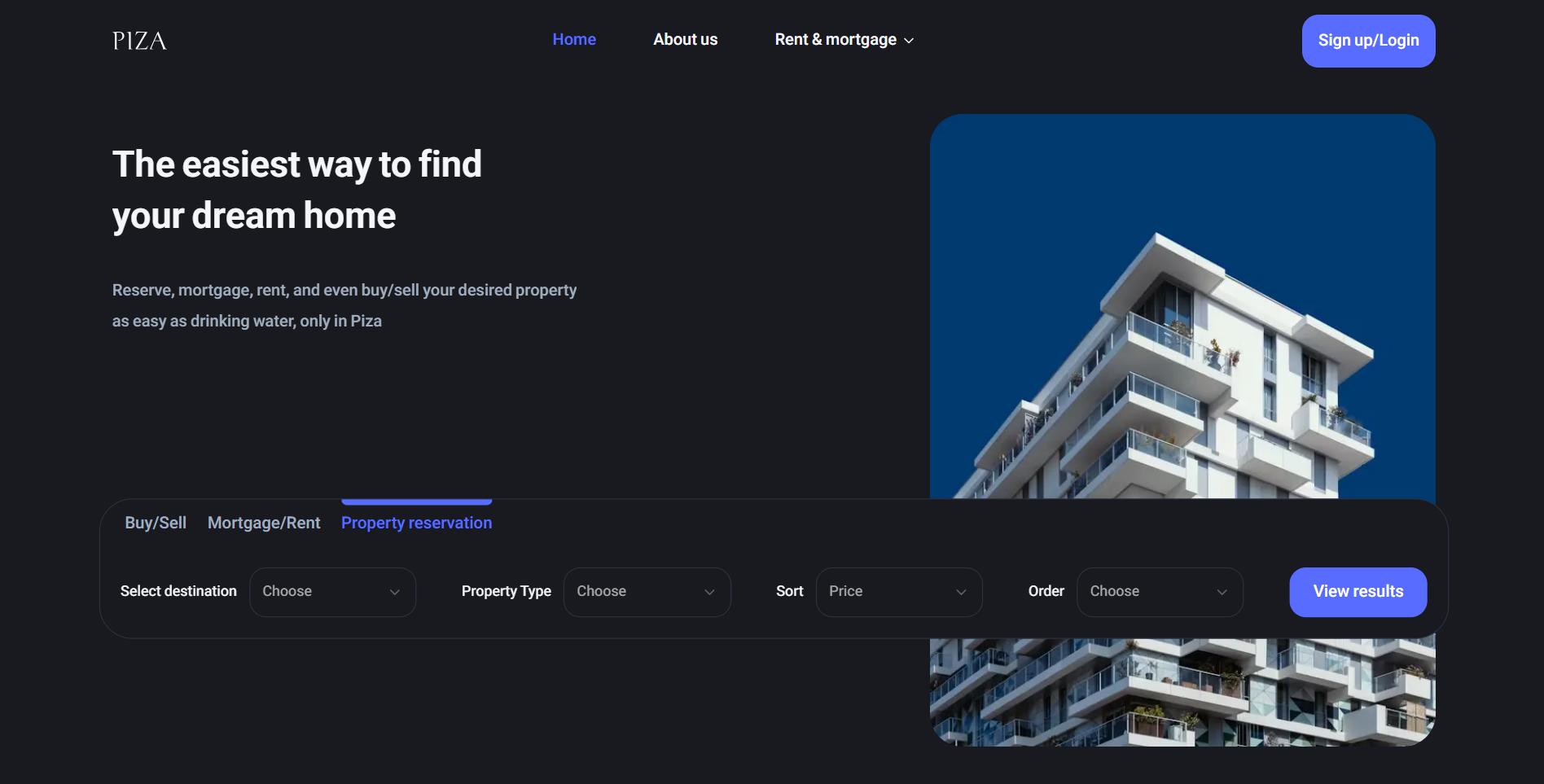Click the lower building image below search bar
Image resolution: width=1544 pixels, height=784 pixels.
tap(1182, 692)
